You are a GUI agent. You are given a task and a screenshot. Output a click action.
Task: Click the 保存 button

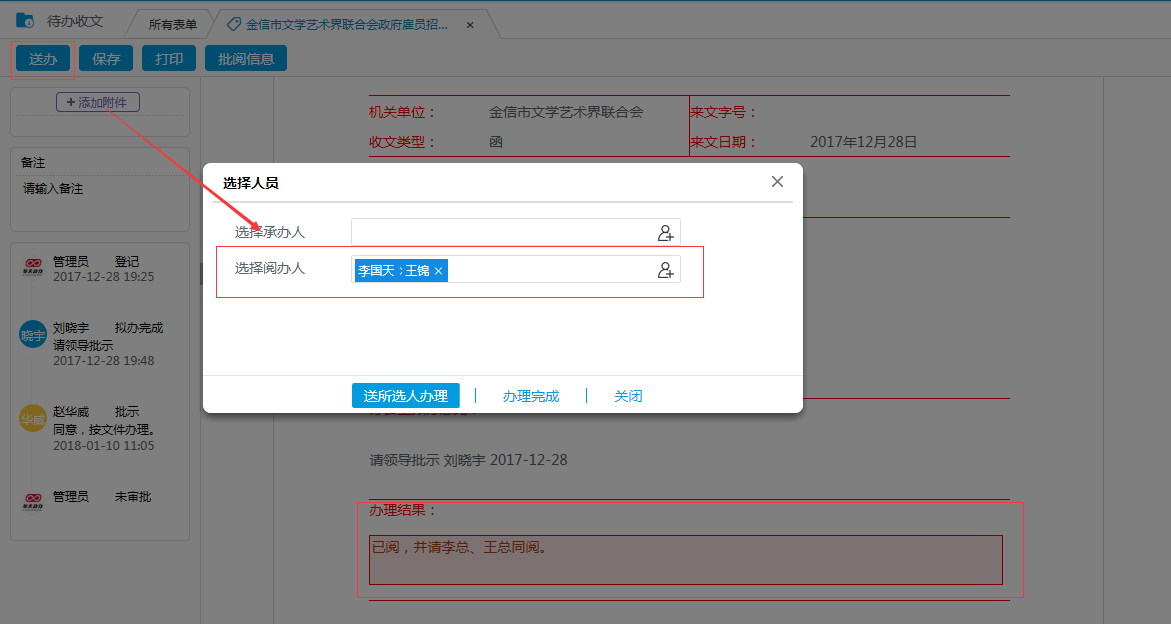(105, 58)
